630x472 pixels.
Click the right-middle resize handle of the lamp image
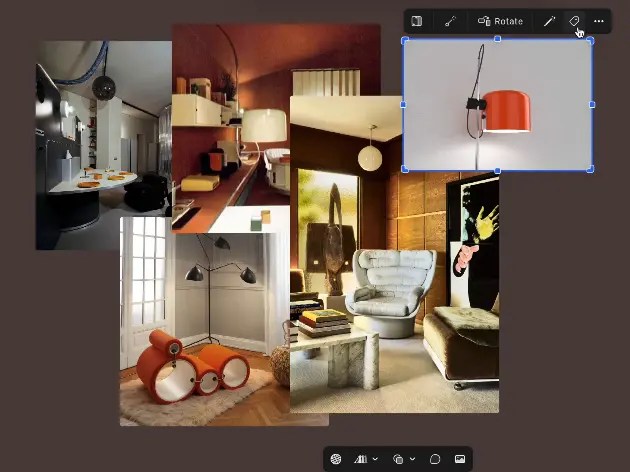pos(592,104)
